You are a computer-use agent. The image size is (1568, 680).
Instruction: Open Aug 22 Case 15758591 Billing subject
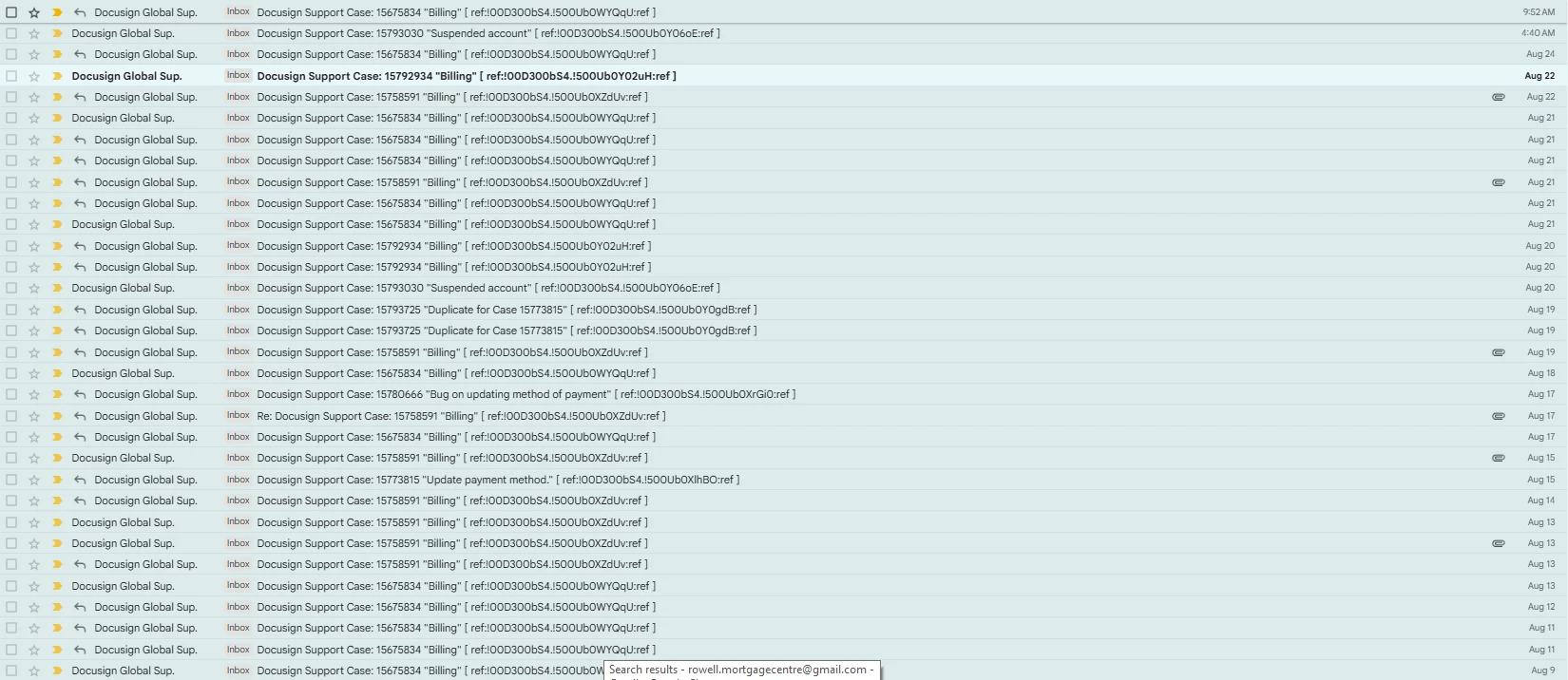tap(452, 97)
